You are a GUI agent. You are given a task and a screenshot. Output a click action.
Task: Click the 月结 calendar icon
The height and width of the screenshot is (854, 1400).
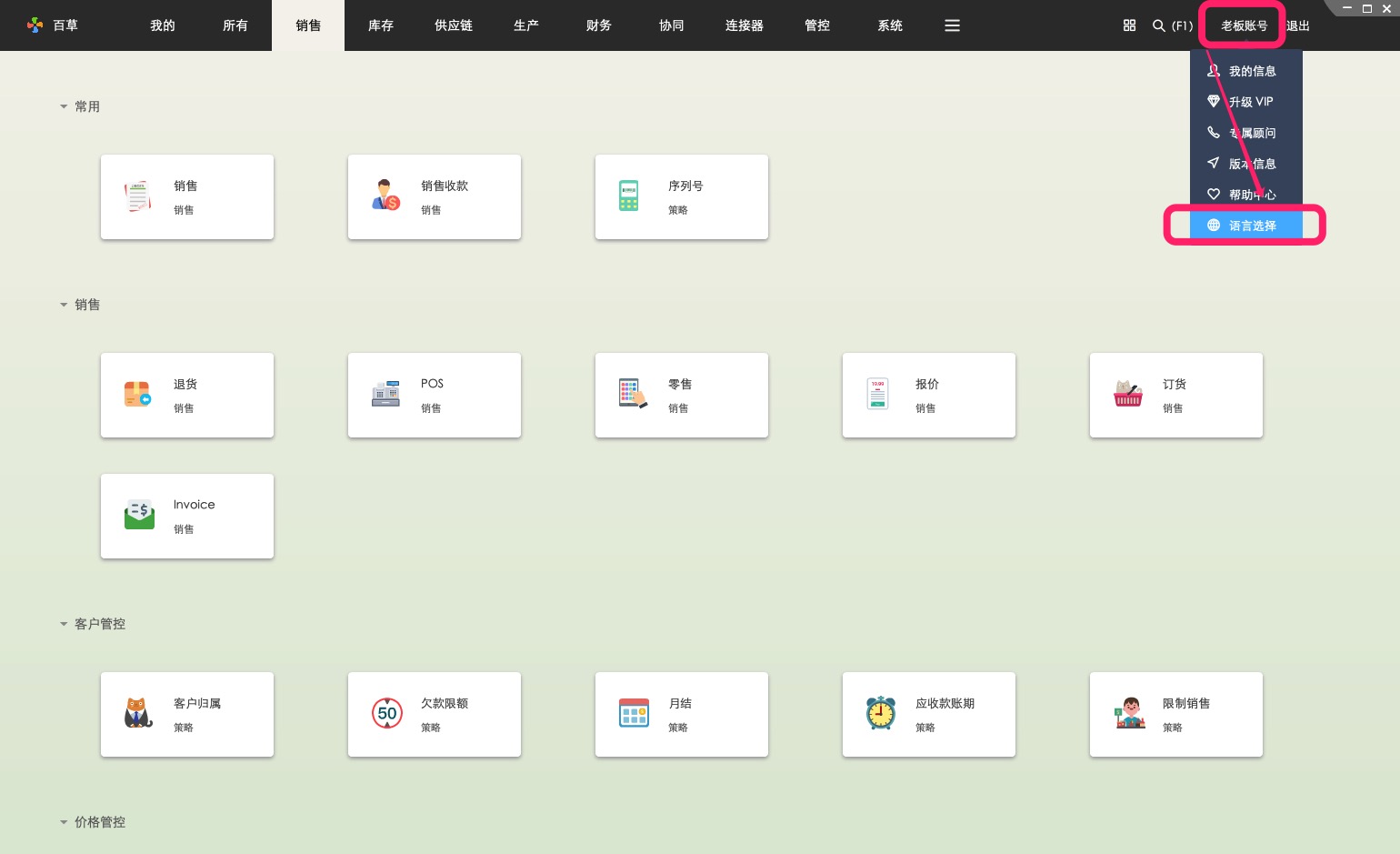[x=634, y=713]
